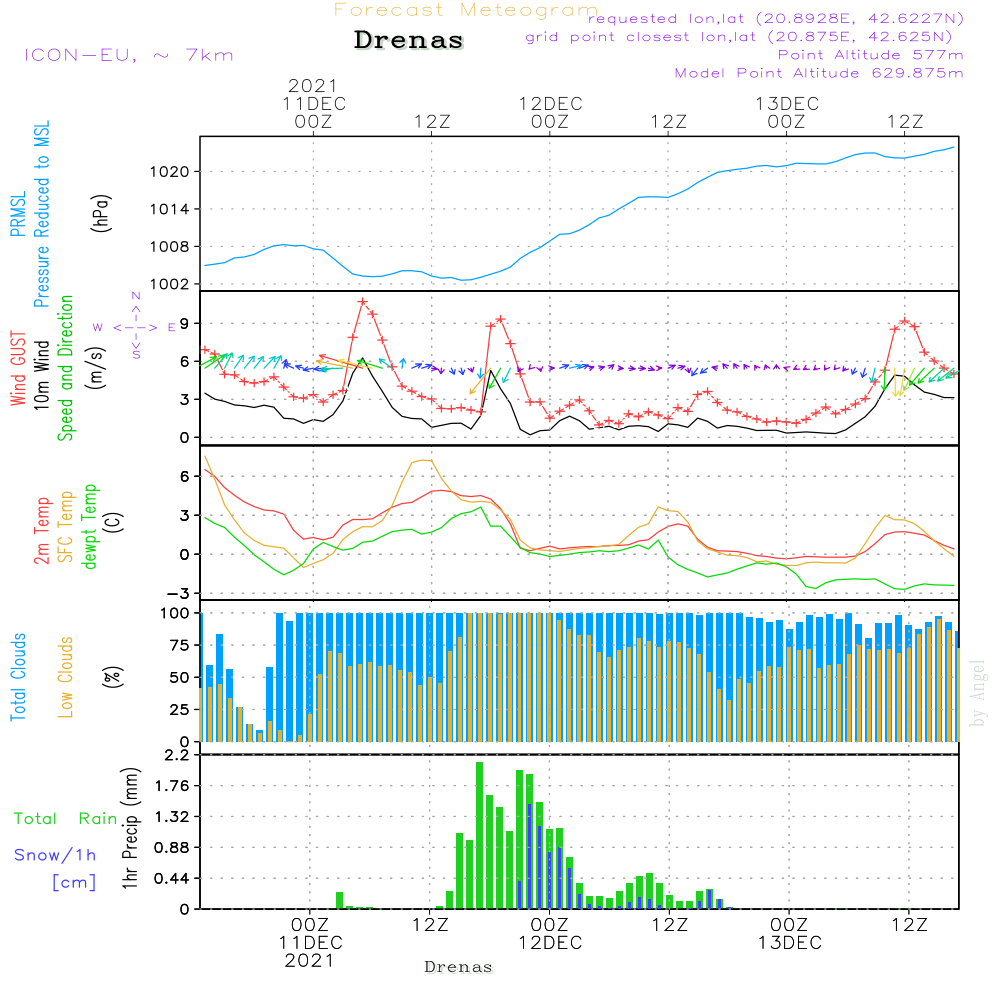The width and height of the screenshot is (1000, 1000).
Task: Click the 25 tick on cloud axis
Action: pos(179,710)
